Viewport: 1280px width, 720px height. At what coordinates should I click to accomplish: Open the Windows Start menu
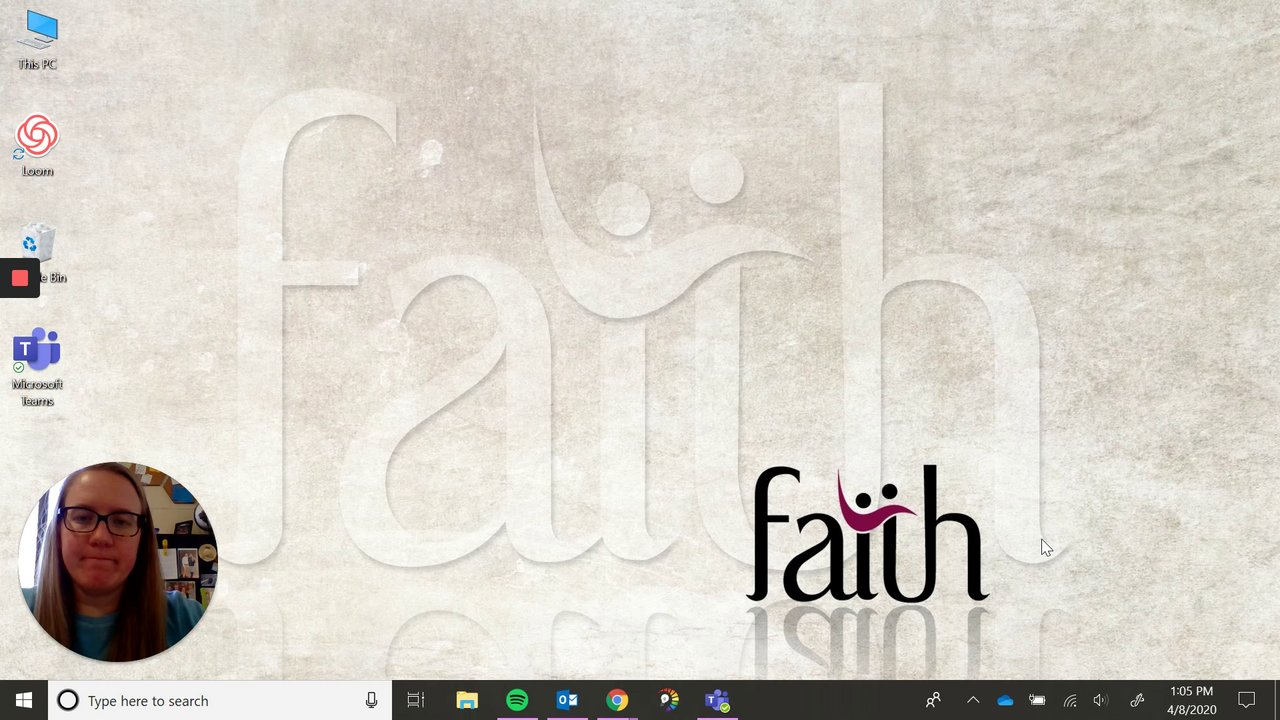tap(24, 701)
